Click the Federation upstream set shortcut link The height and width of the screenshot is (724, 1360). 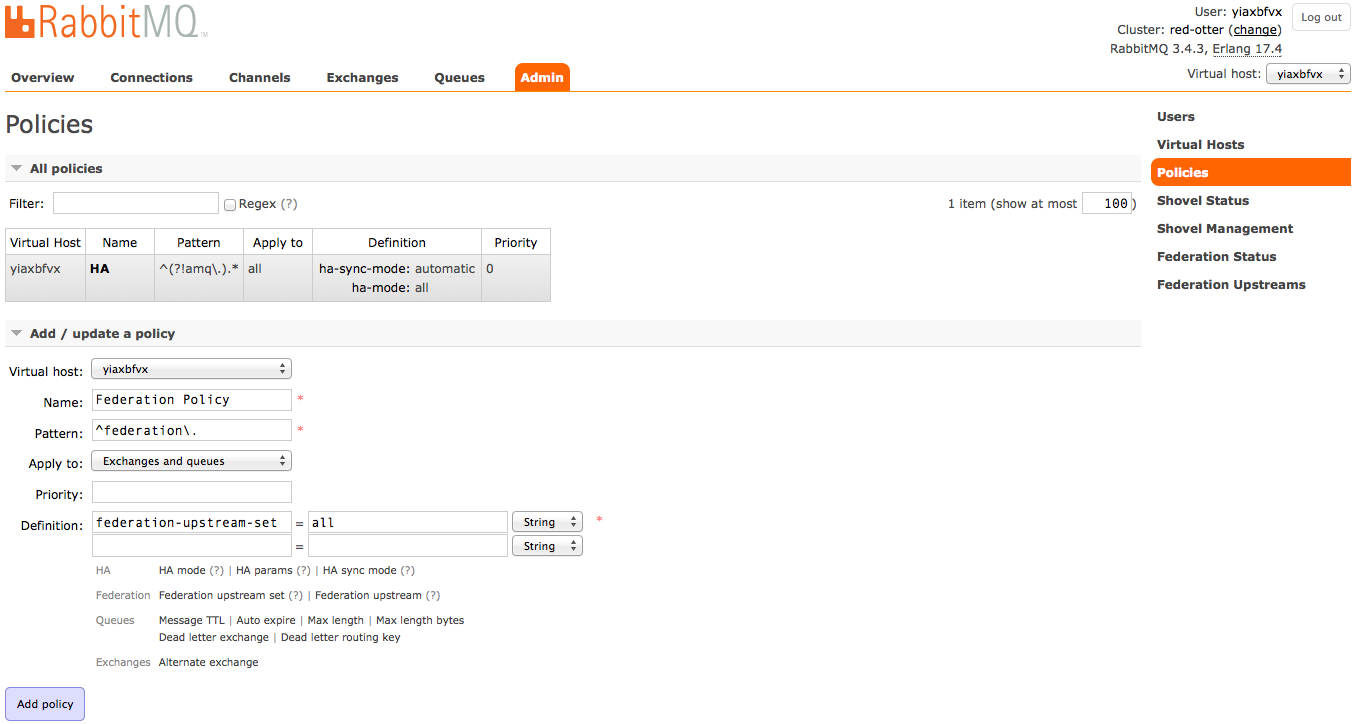pos(222,595)
